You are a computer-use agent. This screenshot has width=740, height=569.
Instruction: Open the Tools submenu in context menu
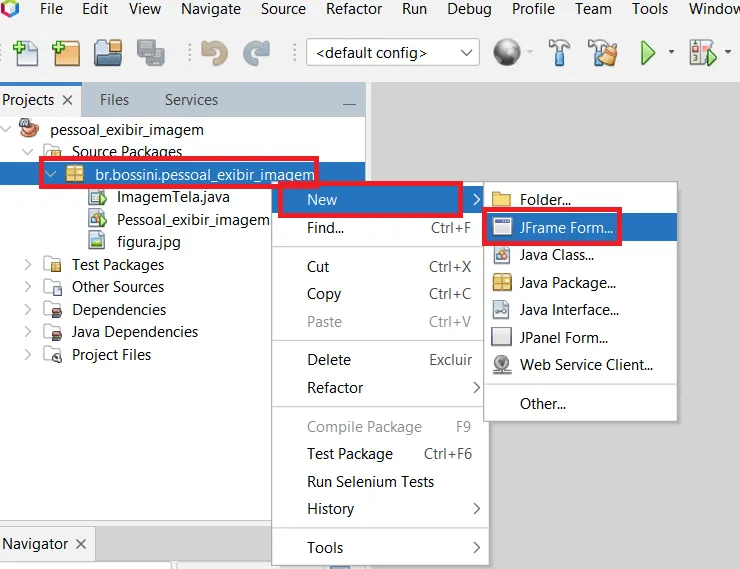pos(378,548)
